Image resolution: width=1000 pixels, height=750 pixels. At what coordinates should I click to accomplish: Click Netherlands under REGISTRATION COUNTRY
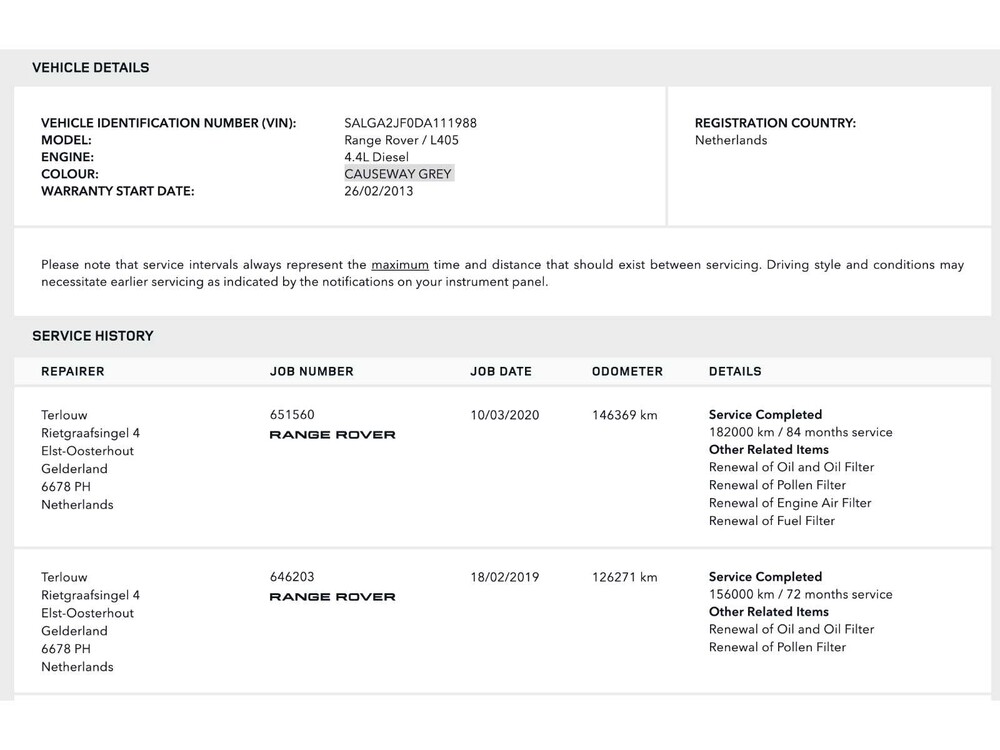tap(731, 140)
